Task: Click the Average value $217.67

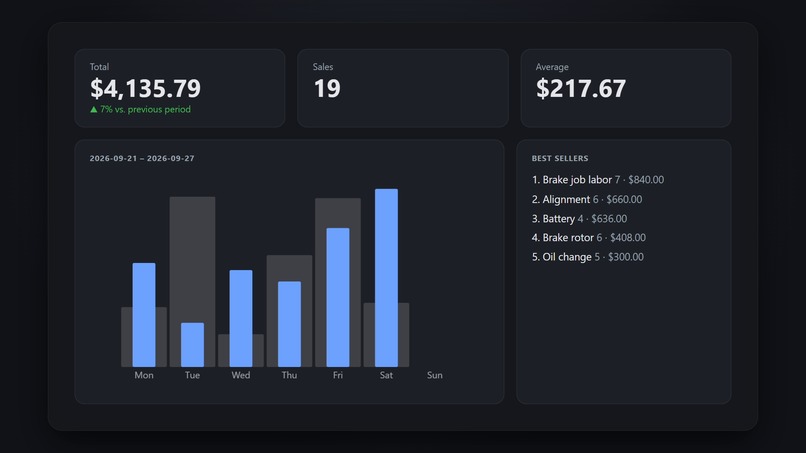Action: pos(581,88)
